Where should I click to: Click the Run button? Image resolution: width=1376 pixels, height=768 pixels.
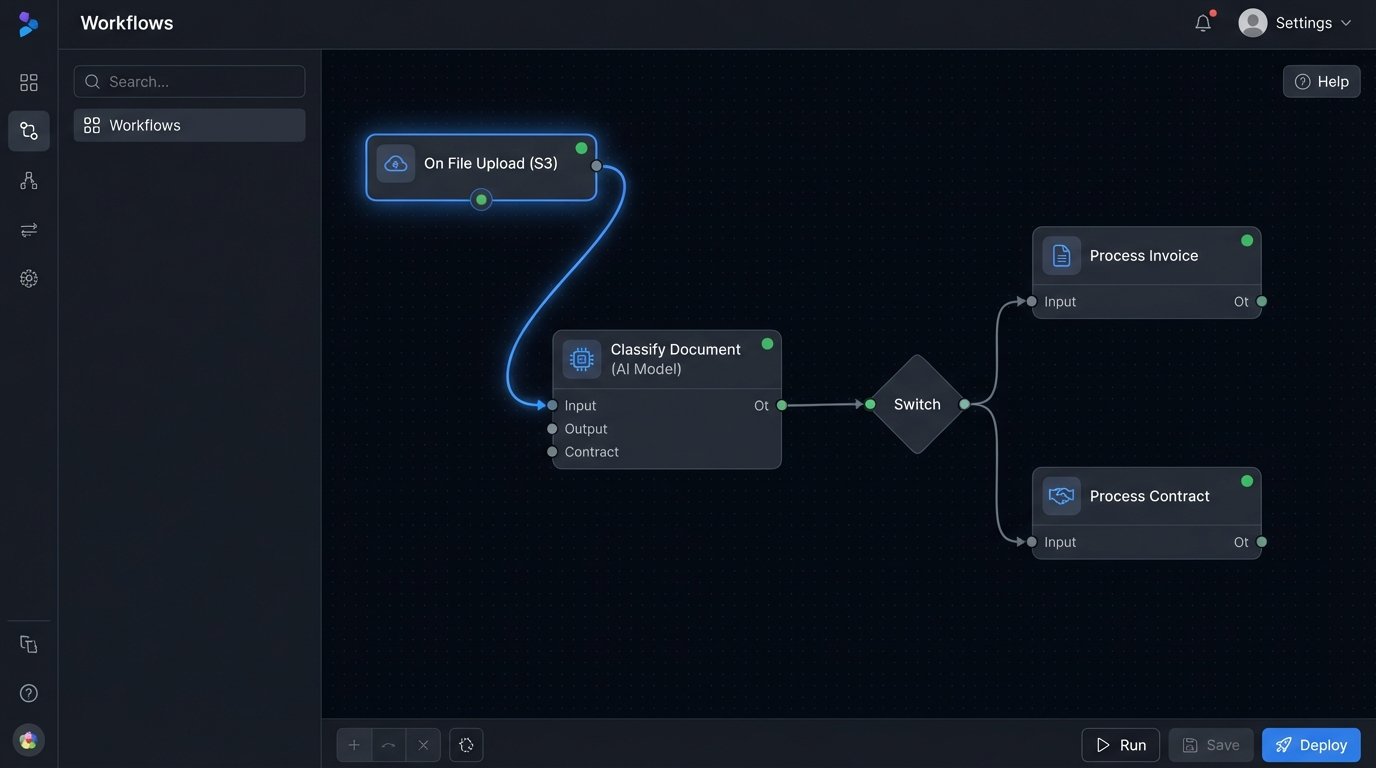coord(1120,745)
